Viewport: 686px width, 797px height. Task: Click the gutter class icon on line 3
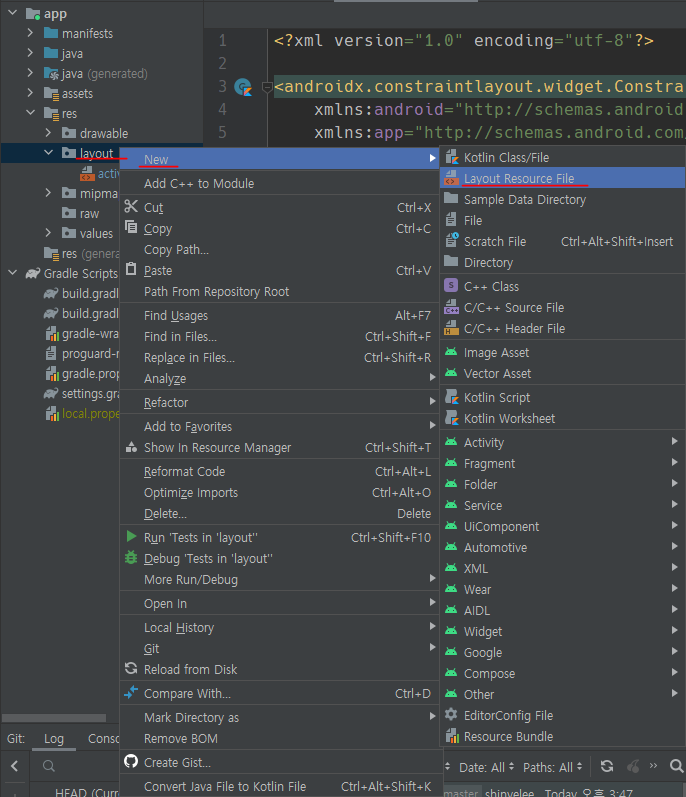[243, 87]
